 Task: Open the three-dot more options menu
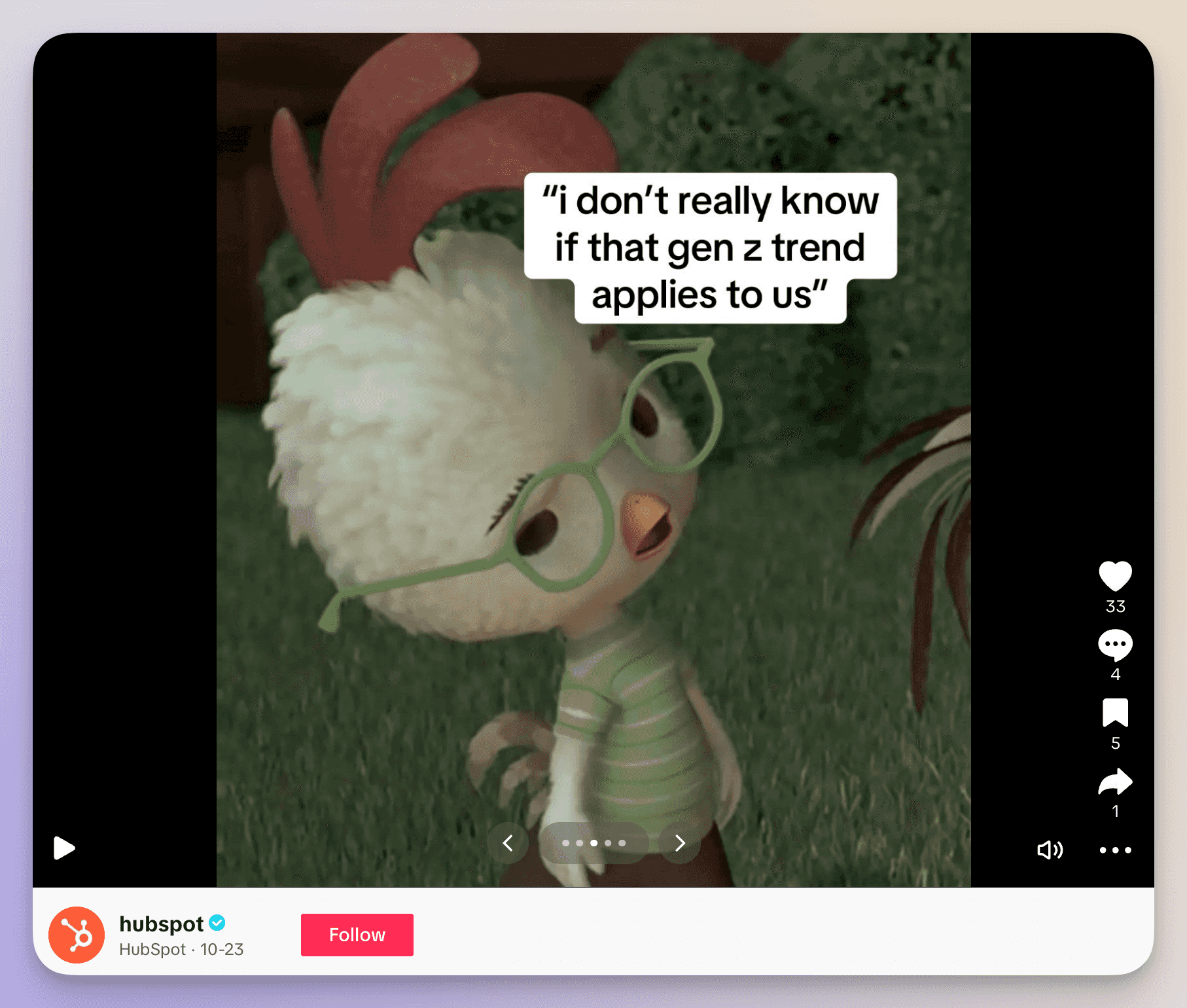click(x=1115, y=850)
